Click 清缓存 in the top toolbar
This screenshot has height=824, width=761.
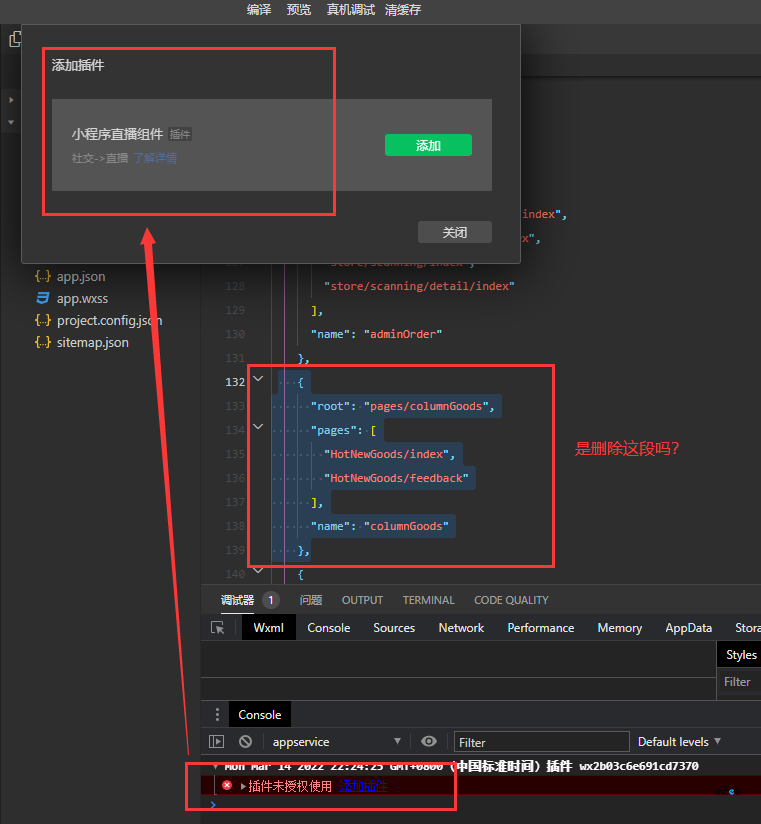(x=403, y=9)
